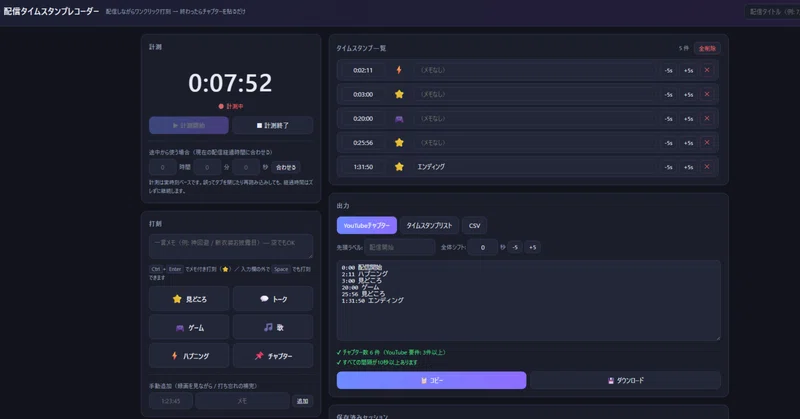Edit the エンディング memo field
Screen dimensions: 800x419
click(x=535, y=166)
